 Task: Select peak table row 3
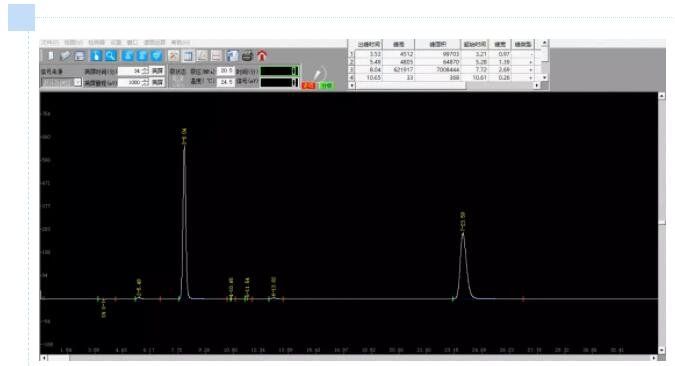point(444,69)
